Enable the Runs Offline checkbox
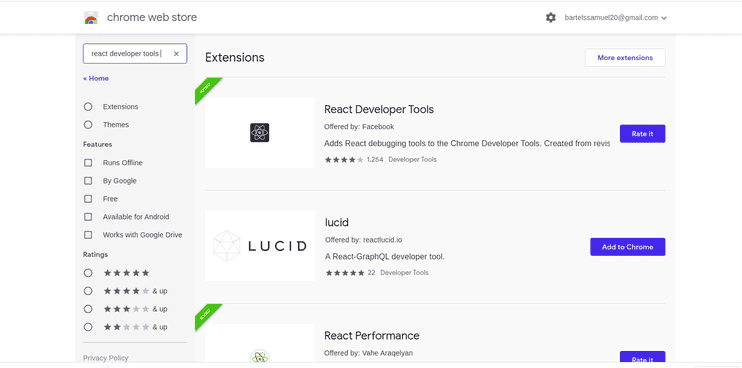Viewport: 742px width, 368px height. point(88,163)
